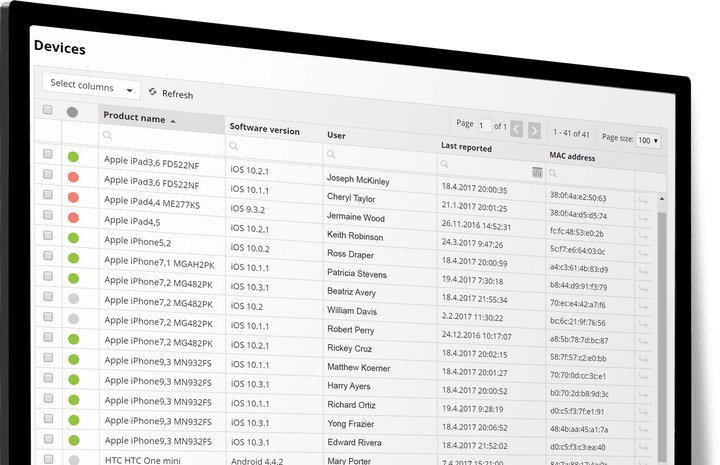Click the gray status circle column header

click(x=72, y=112)
